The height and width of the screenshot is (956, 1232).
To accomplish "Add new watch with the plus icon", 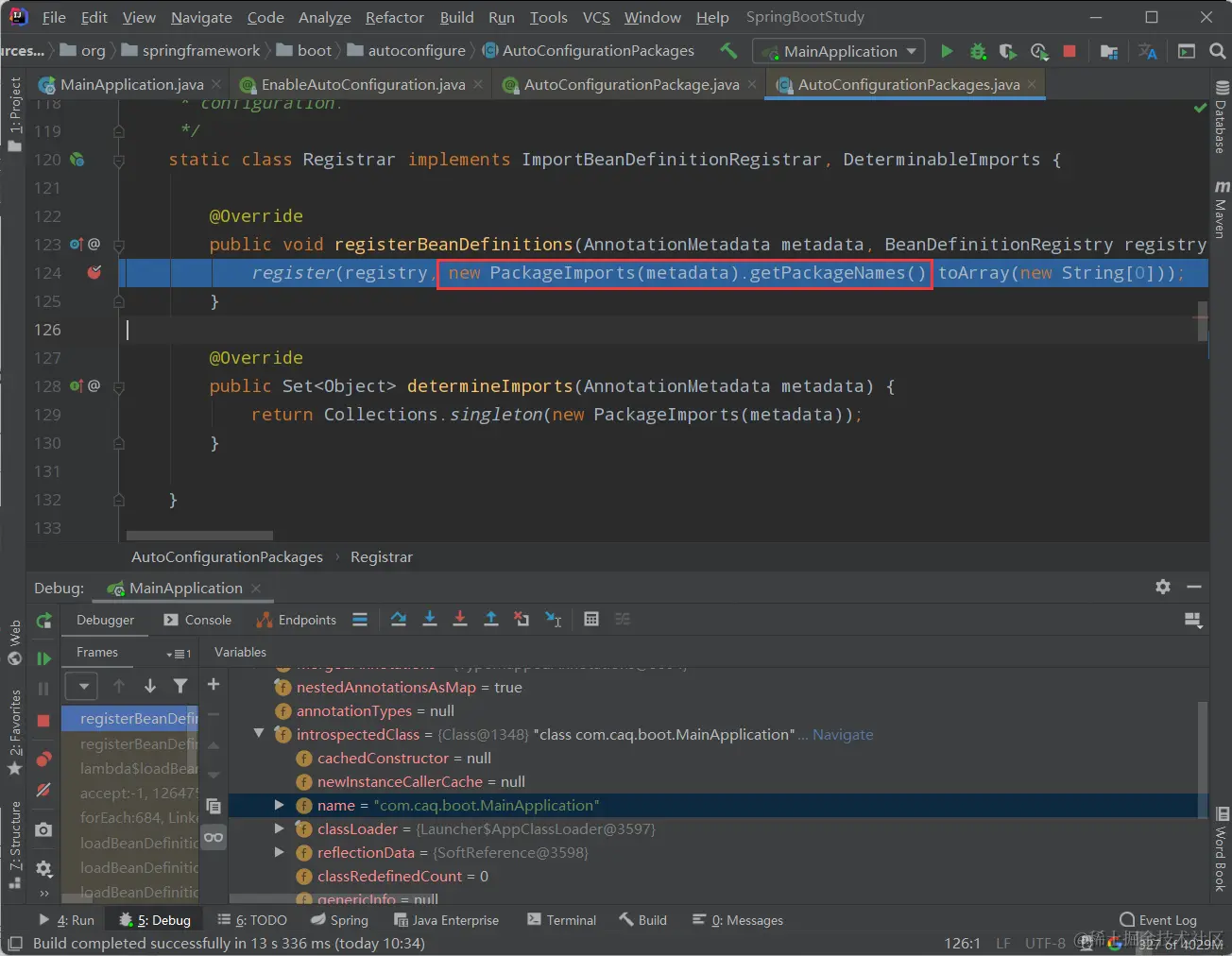I will 214,684.
